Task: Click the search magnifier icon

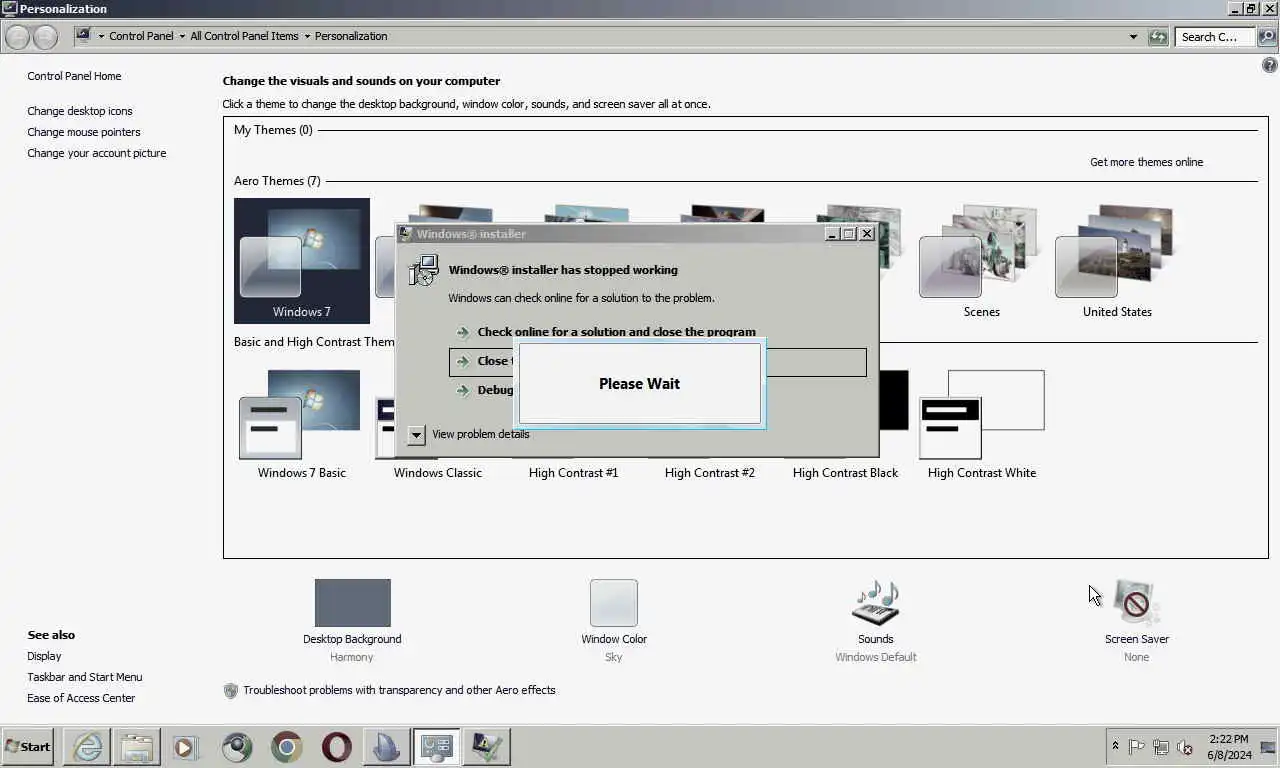Action: (x=1266, y=37)
